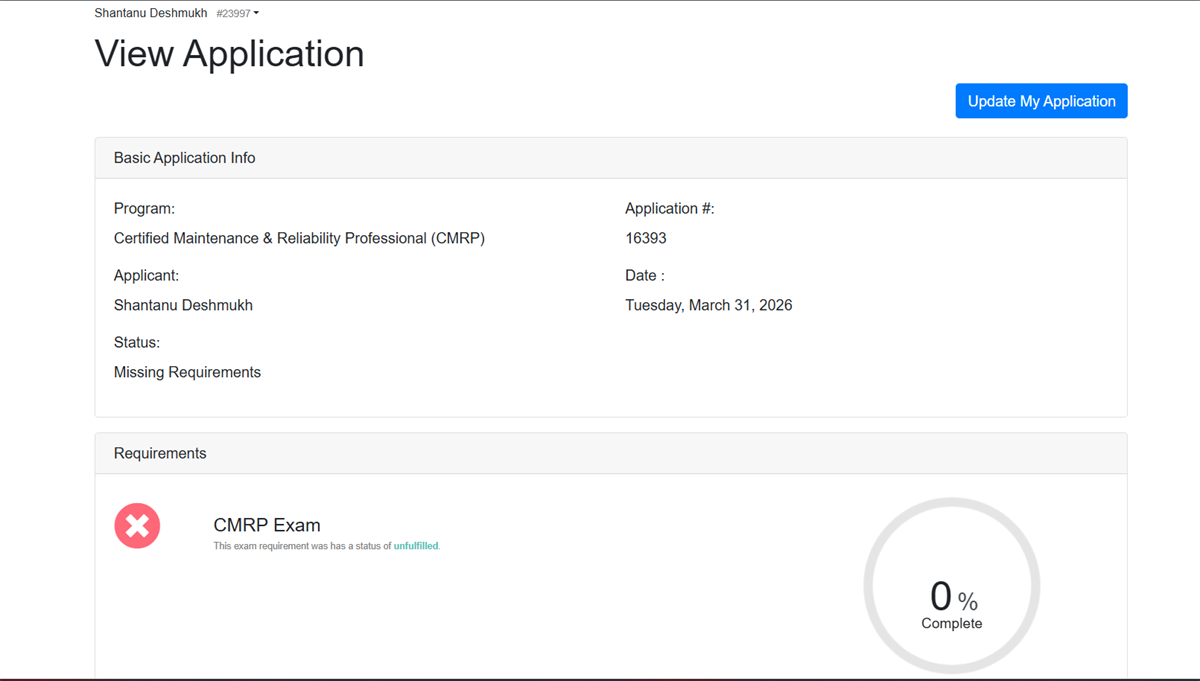1200x681 pixels.
Task: Click the applicant name under Applicant
Action: [183, 305]
